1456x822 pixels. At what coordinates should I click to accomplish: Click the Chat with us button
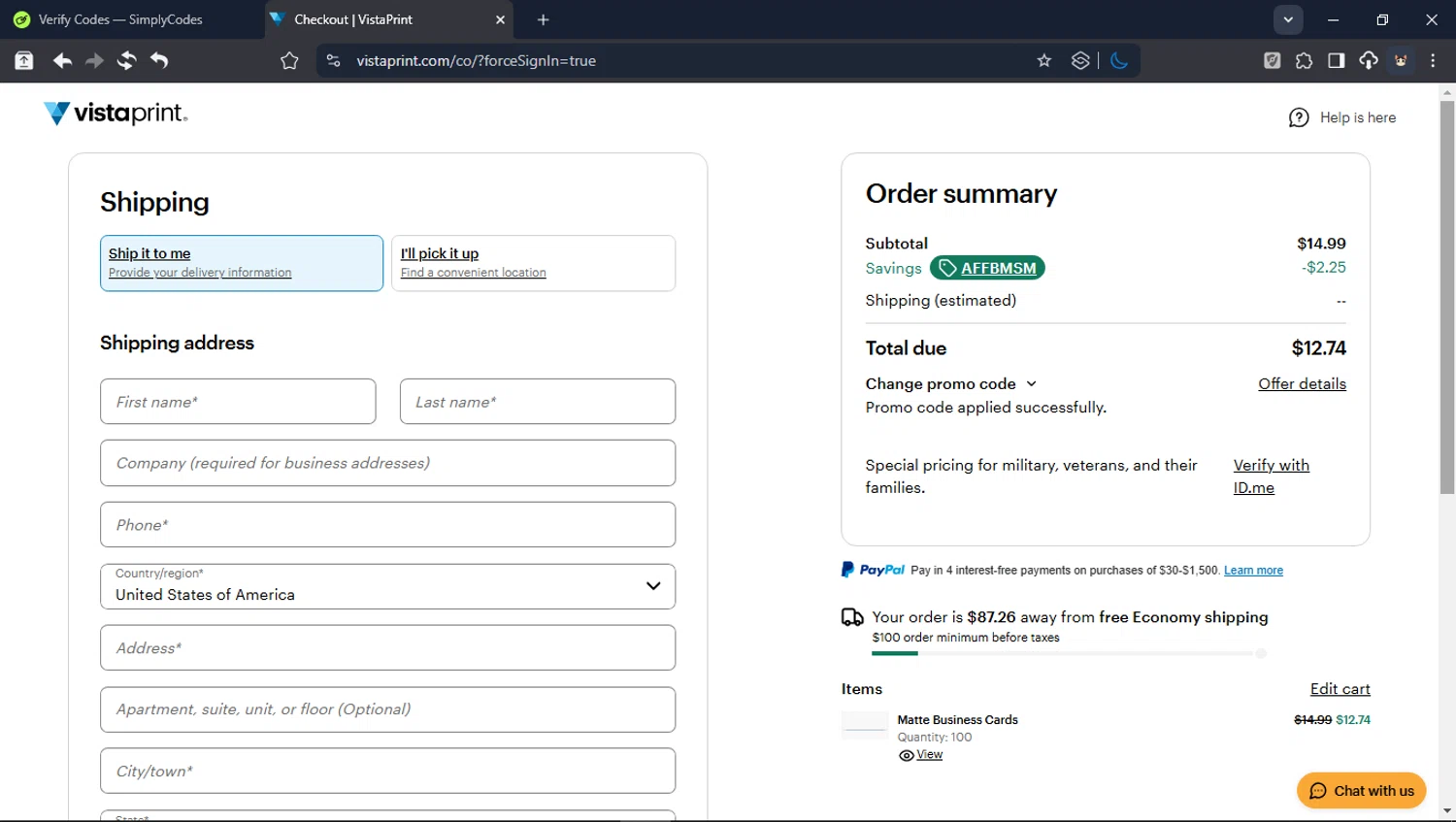coord(1361,791)
